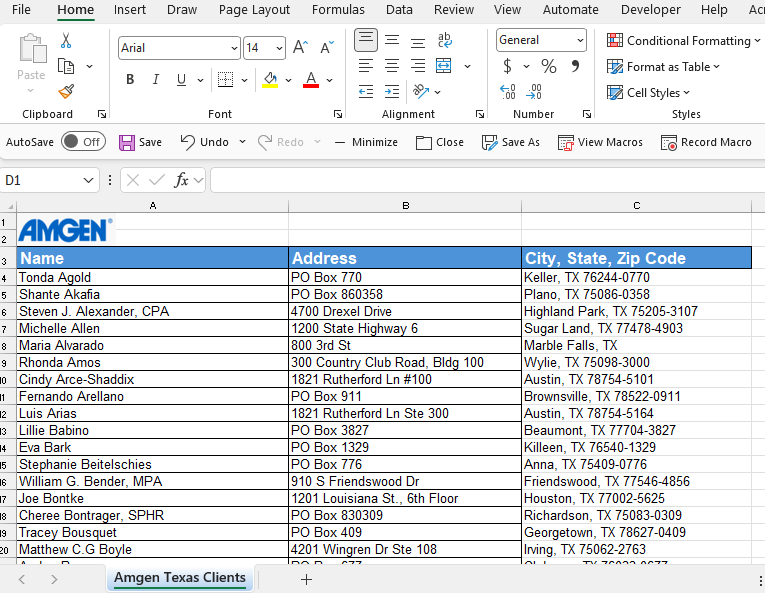Click the Cut scissors icon

(66, 41)
